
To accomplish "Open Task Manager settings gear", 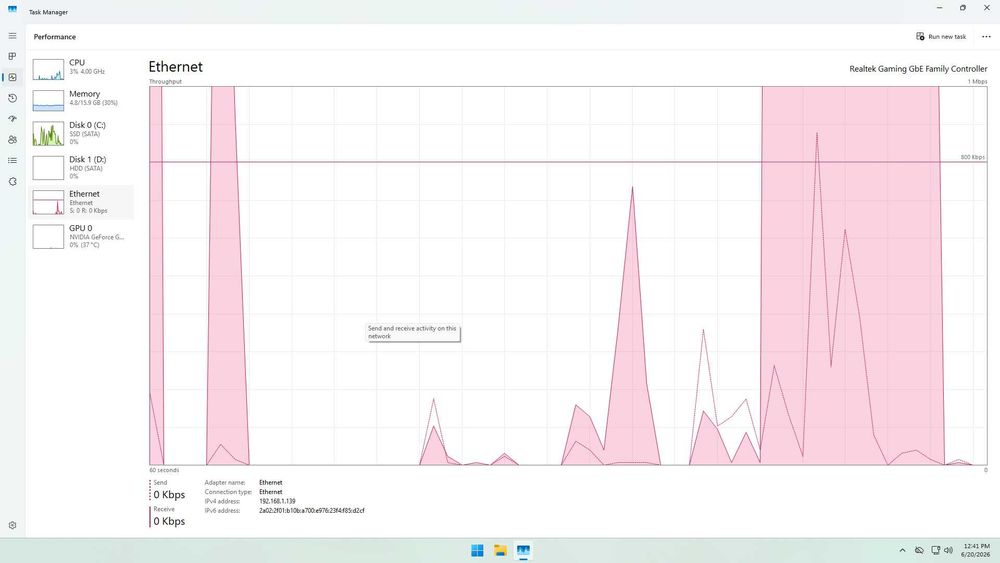I will pos(12,525).
